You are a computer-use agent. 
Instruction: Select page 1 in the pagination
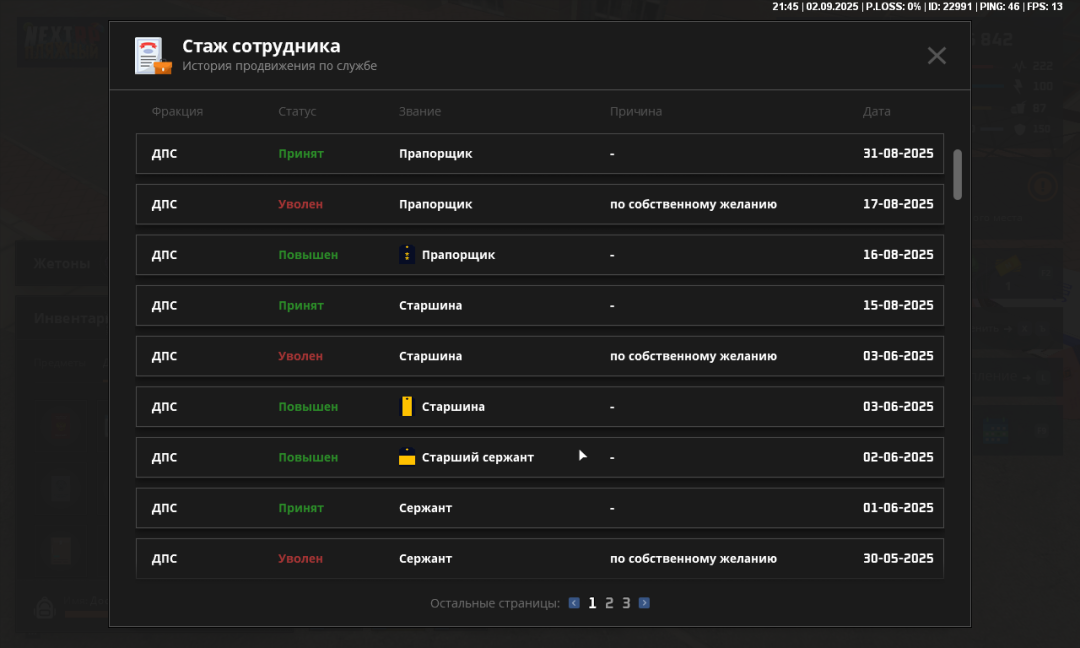click(x=592, y=603)
